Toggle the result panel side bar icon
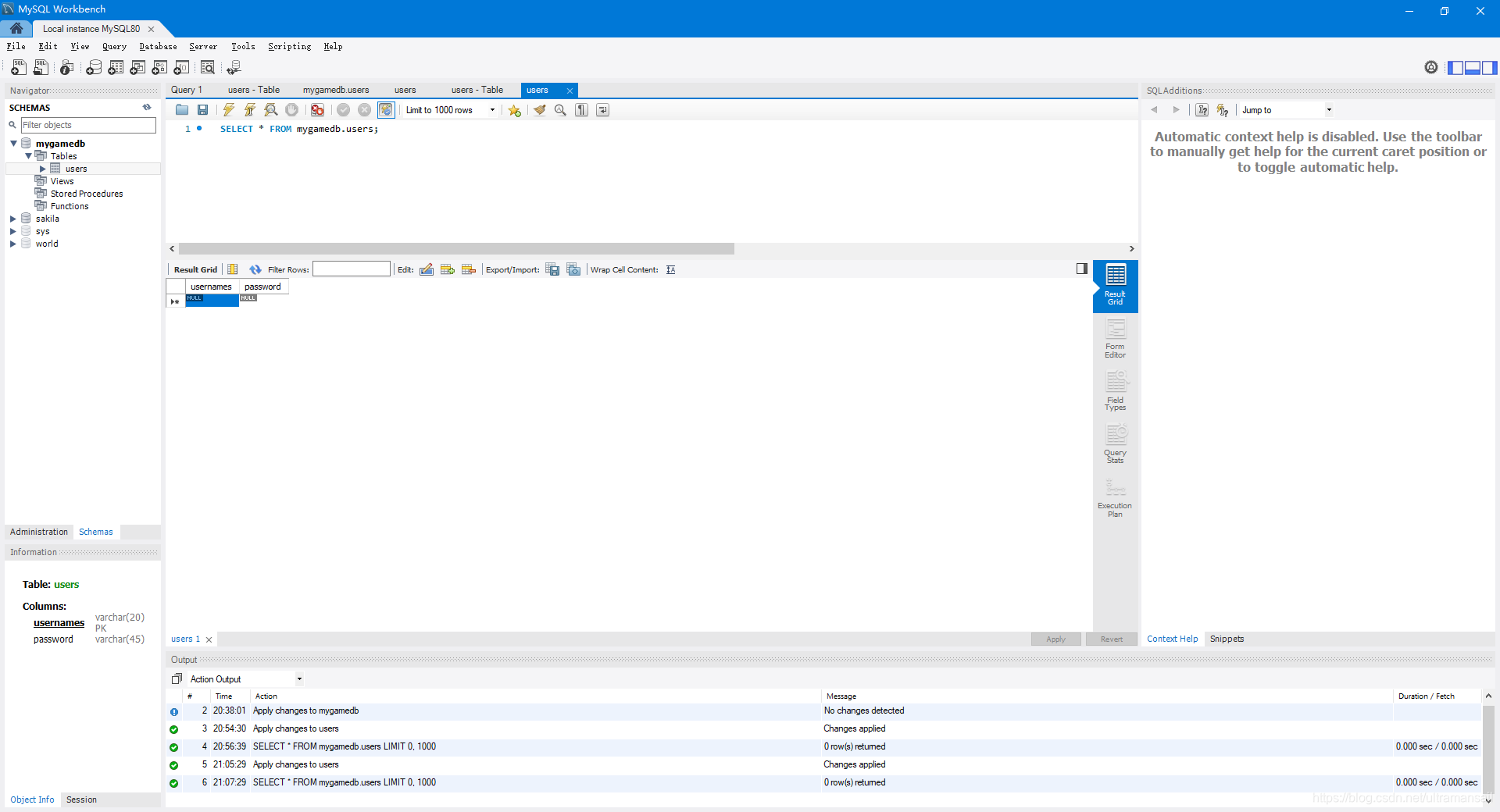 coord(1081,269)
